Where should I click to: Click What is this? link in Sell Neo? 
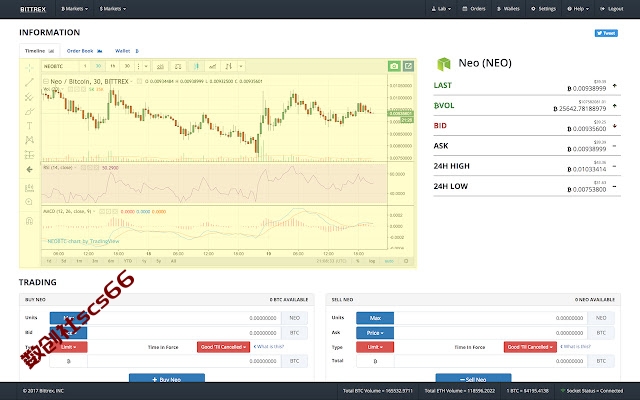(x=575, y=347)
